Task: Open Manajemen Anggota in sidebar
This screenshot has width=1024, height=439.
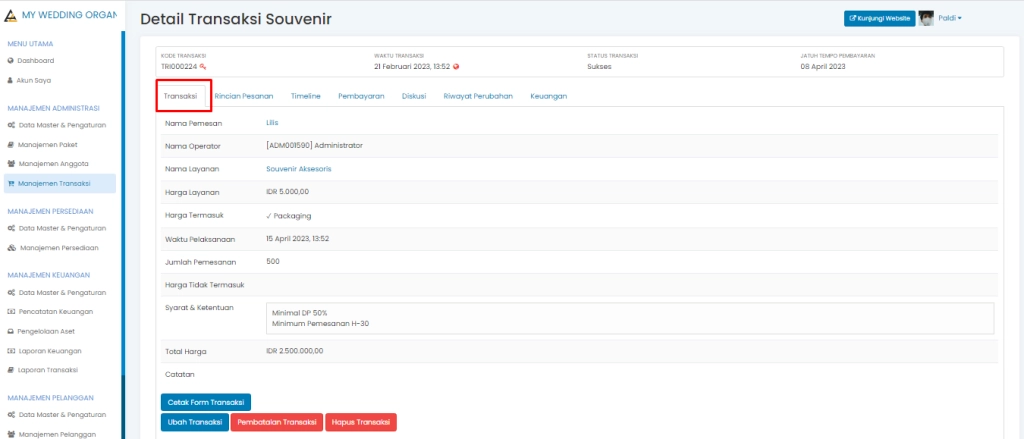Action: point(54,163)
